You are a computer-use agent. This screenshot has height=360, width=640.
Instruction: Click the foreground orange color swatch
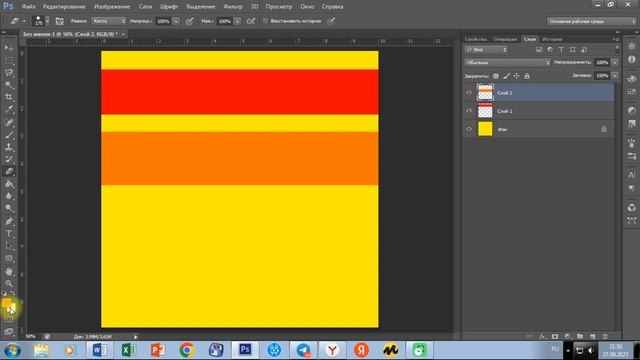pos(6,302)
